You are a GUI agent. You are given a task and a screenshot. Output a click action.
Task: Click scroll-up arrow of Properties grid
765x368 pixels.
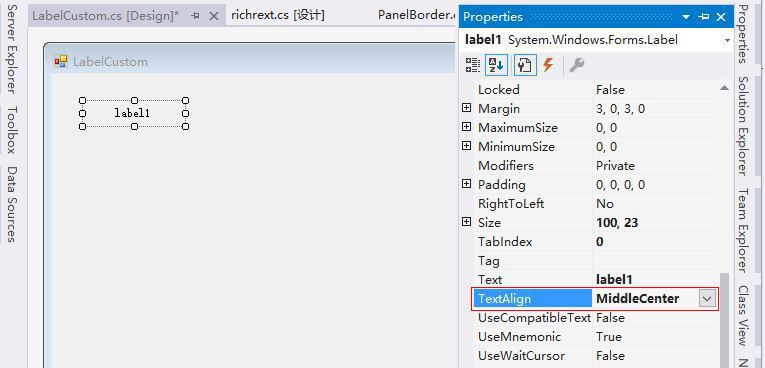click(x=725, y=88)
